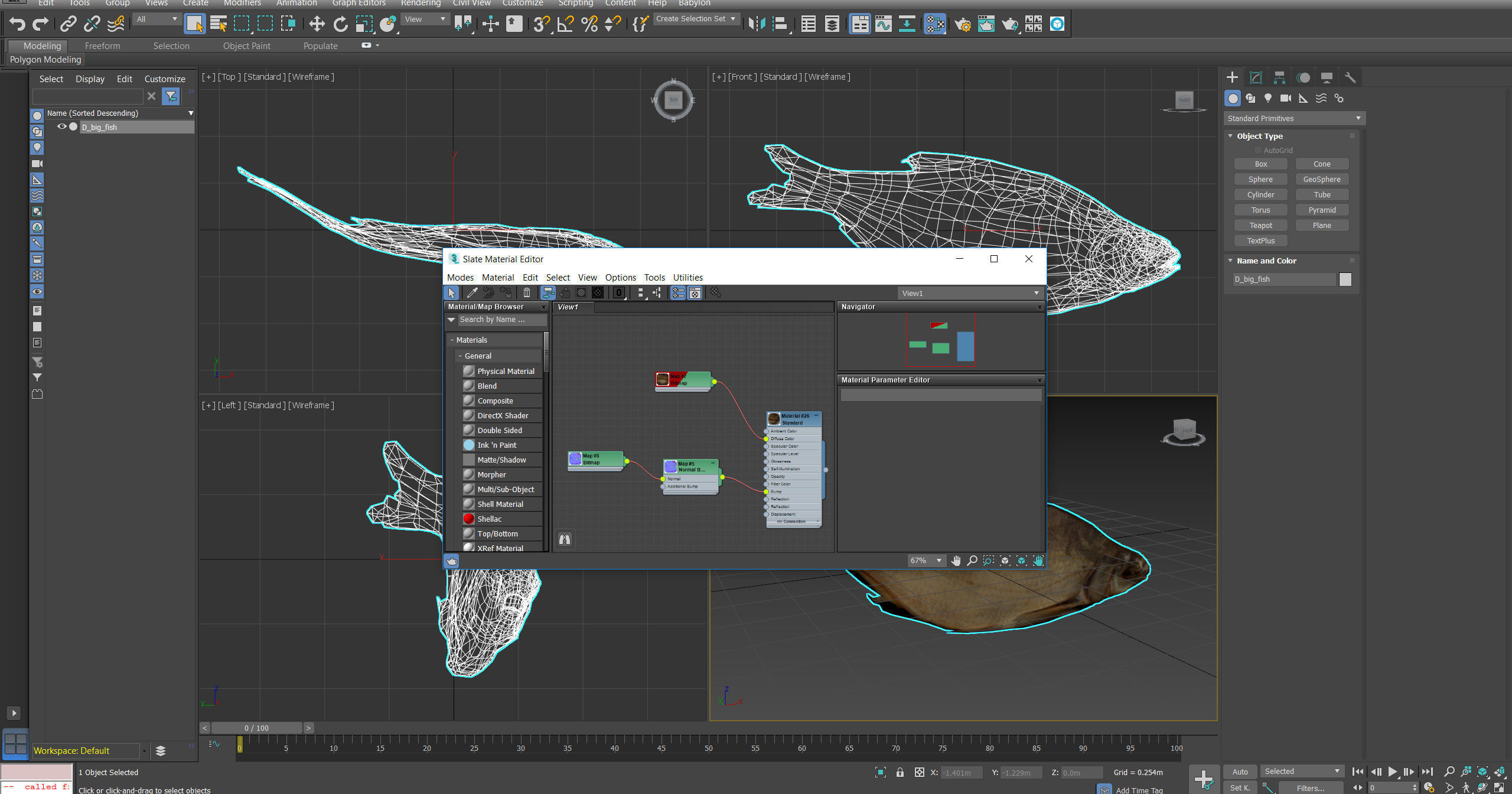The image size is (1512, 794).
Task: Toggle AutoGrid checkbox
Action: [x=1257, y=151]
